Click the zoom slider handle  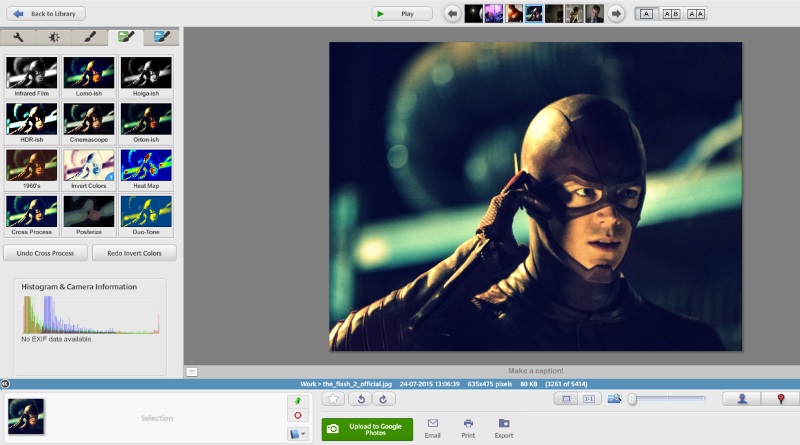pyautogui.click(x=632, y=399)
